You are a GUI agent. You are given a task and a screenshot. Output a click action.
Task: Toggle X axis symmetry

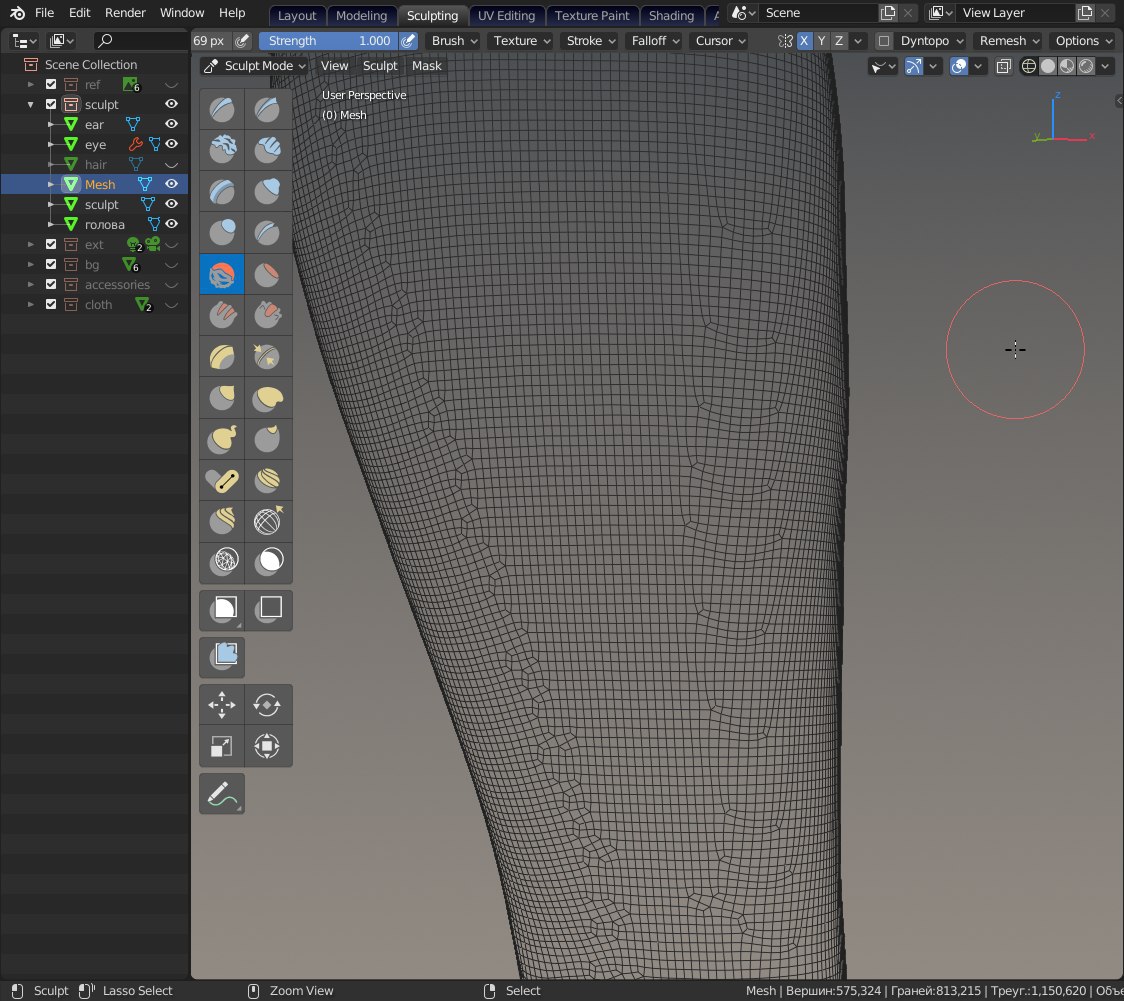tap(804, 41)
